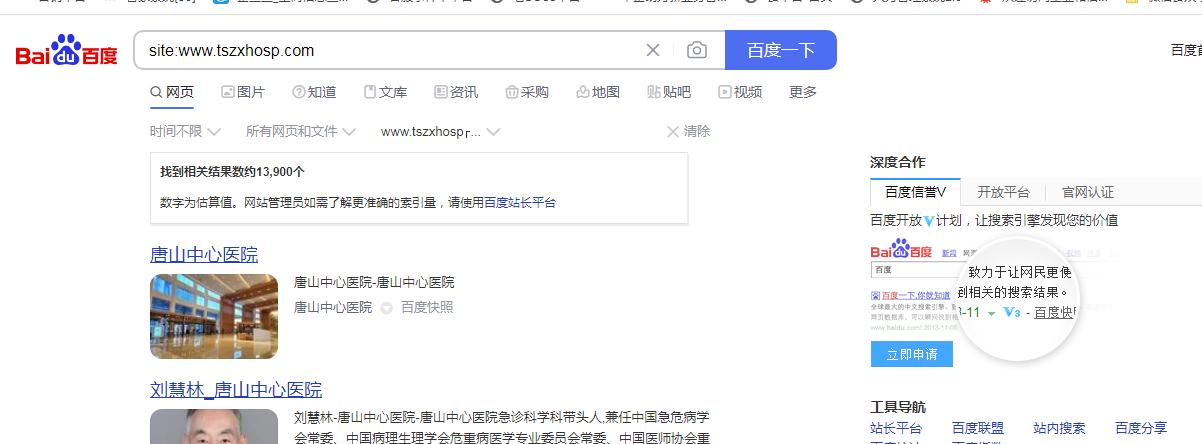Expand the 时间不限 filter dropdown
This screenshot has width=1202, height=444.
(x=184, y=131)
